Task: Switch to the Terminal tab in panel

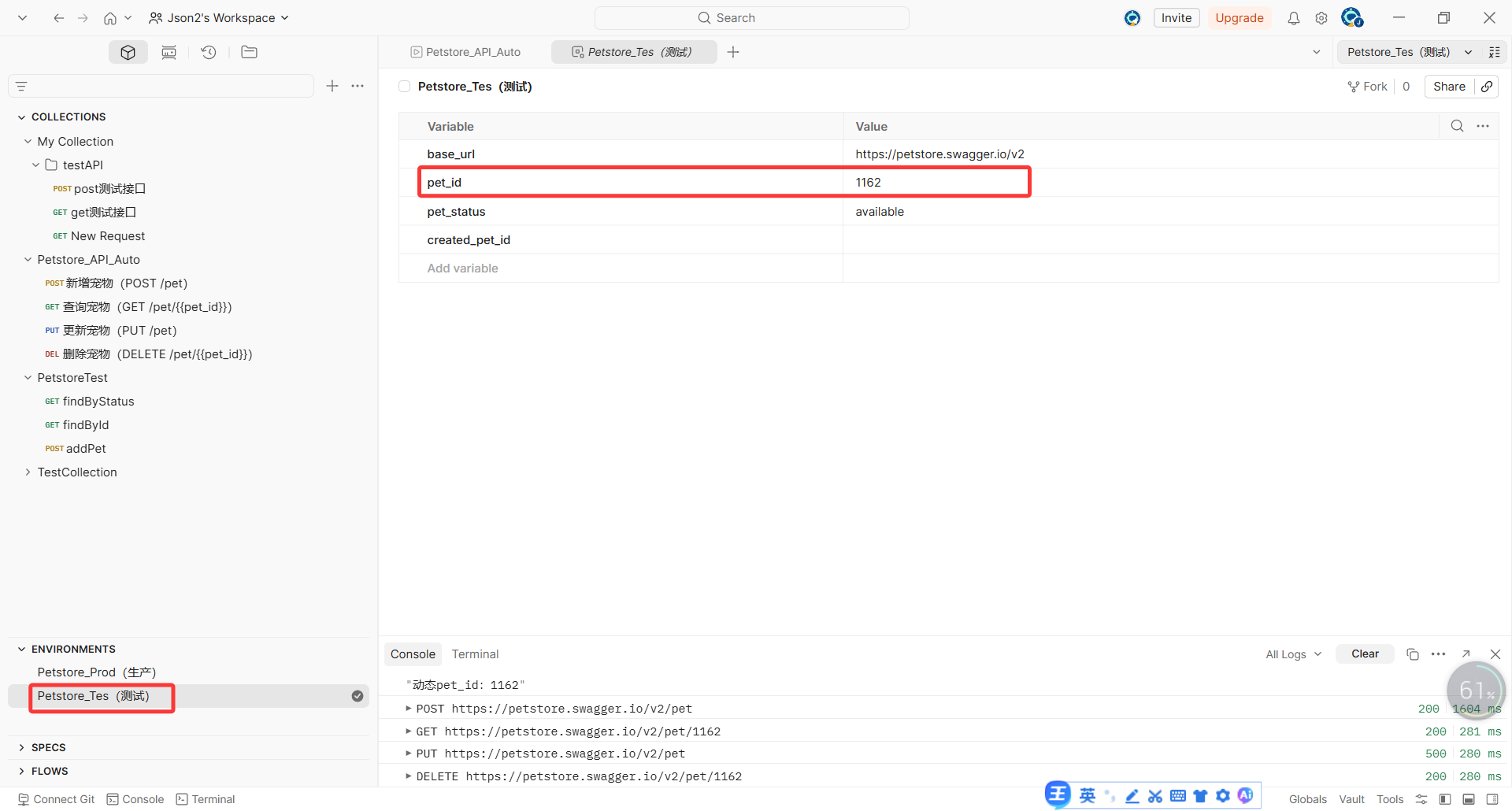Action: click(475, 654)
